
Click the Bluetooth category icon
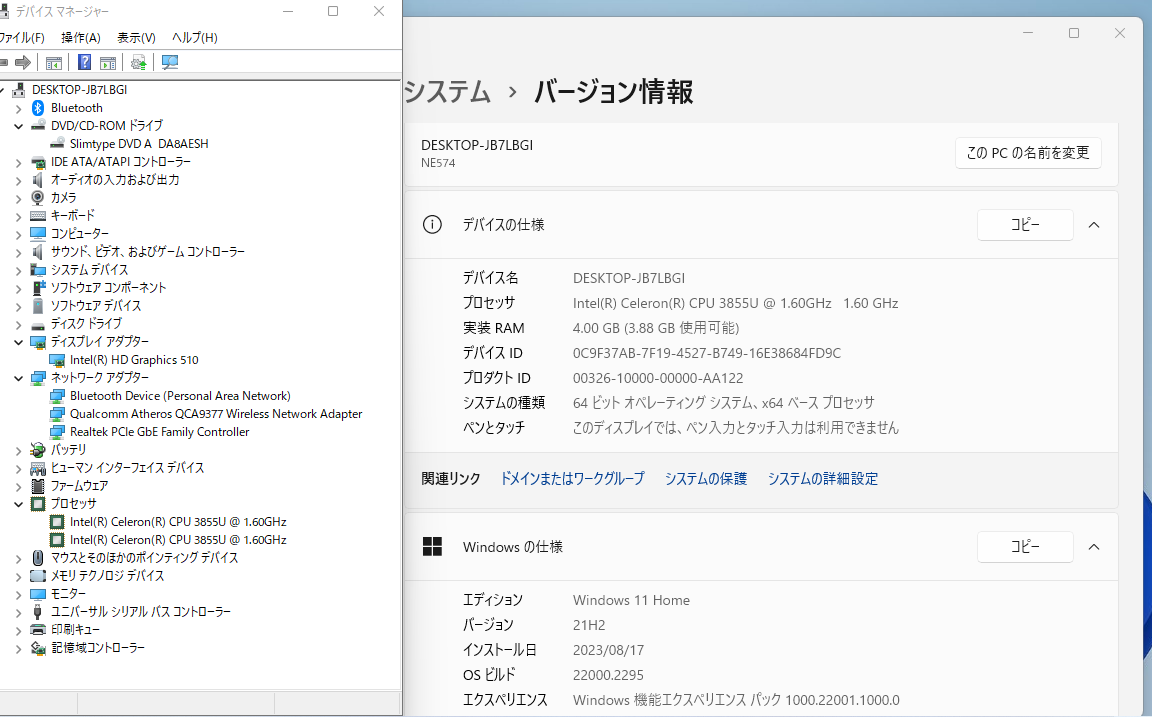tap(38, 108)
